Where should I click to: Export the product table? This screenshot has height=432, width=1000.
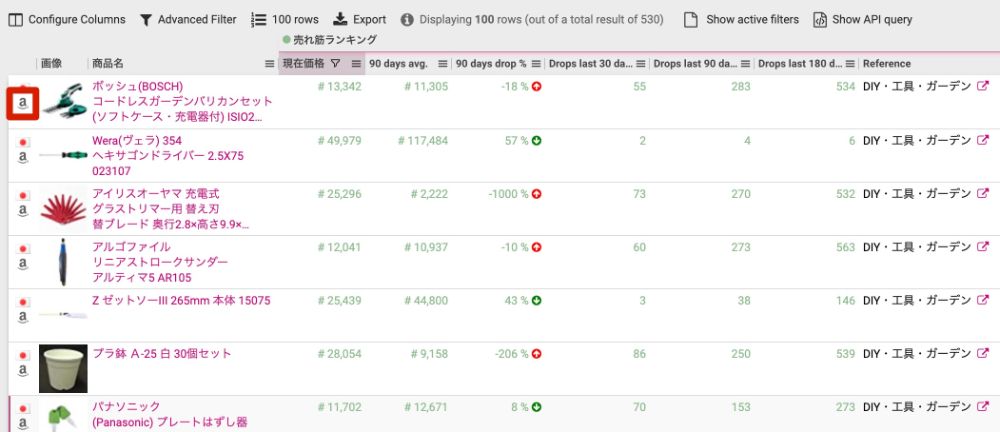(x=360, y=20)
